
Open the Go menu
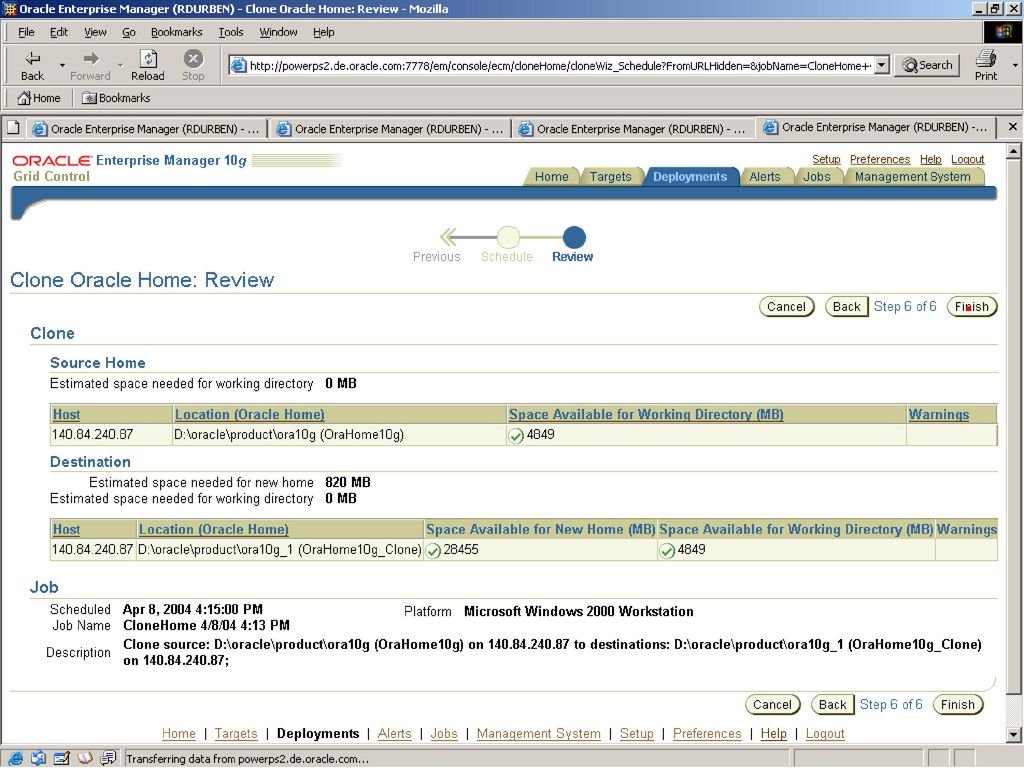tap(129, 32)
